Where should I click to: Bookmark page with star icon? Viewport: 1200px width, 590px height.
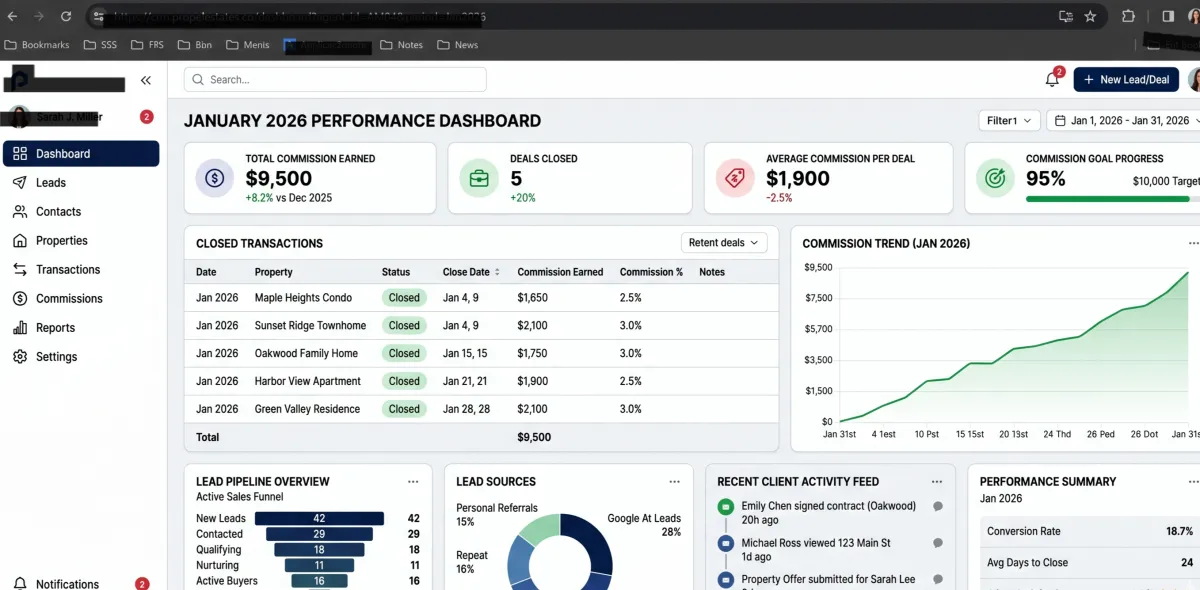click(x=1090, y=17)
